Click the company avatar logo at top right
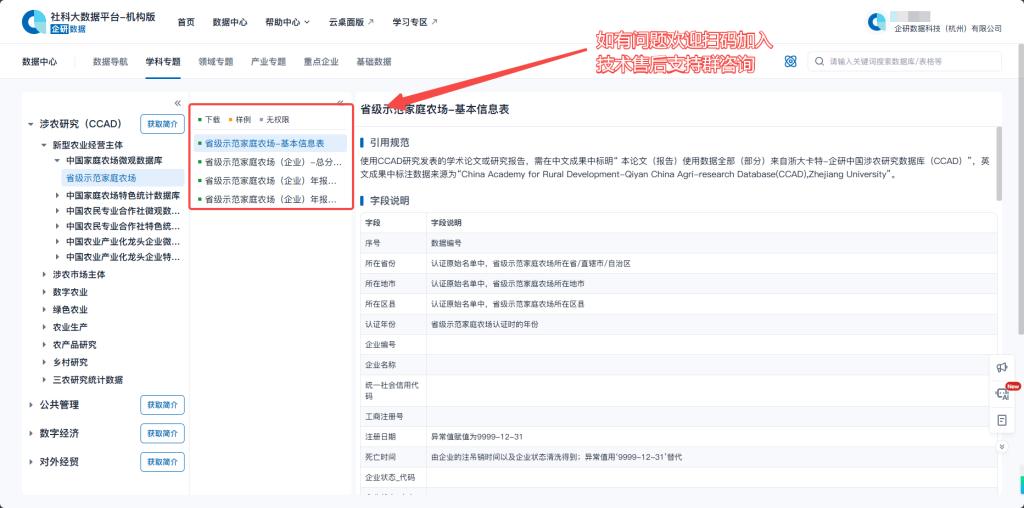This screenshot has height=508, width=1024. (877, 22)
